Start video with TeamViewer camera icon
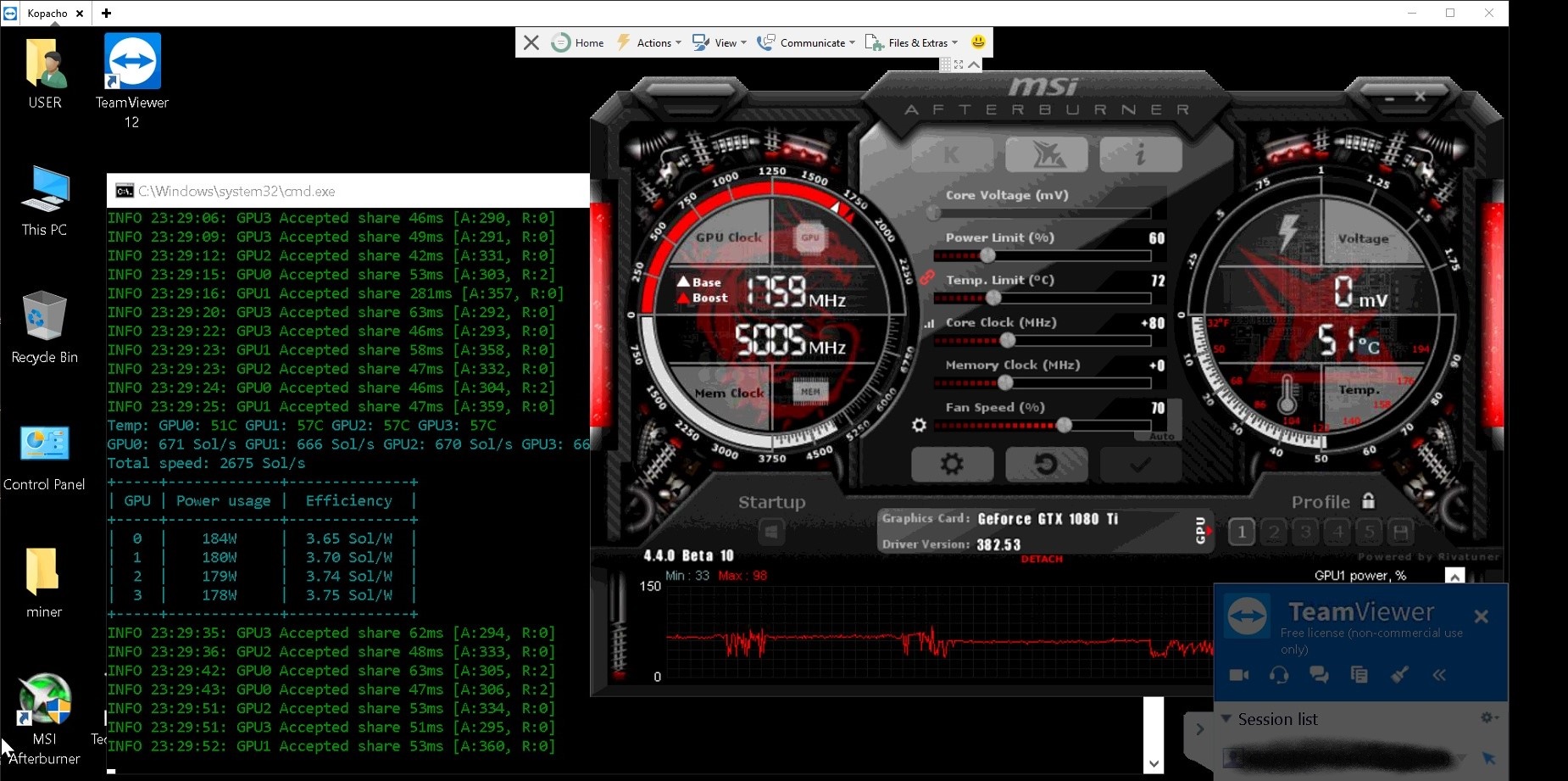Viewport: 1568px width, 781px height. 1239,675
